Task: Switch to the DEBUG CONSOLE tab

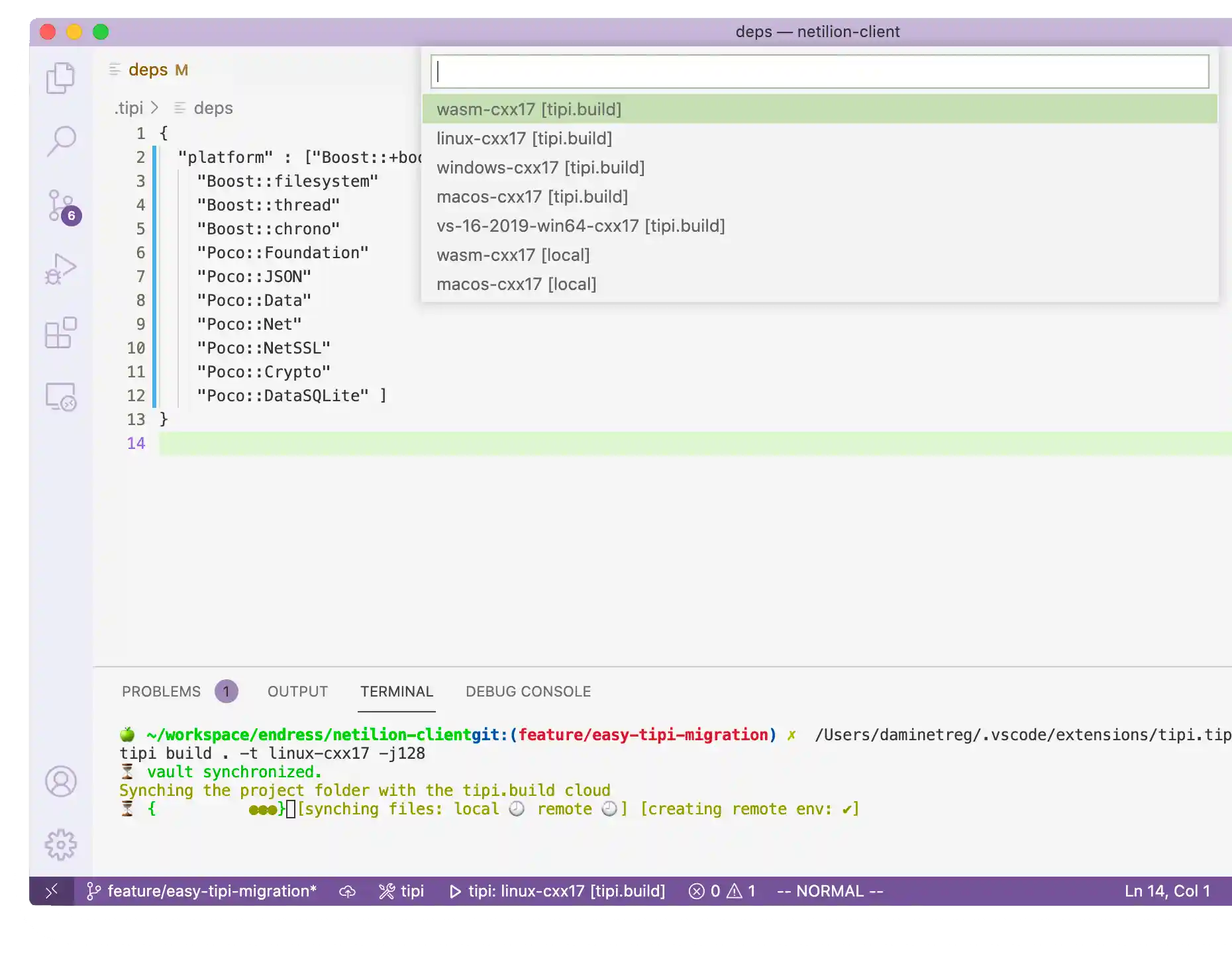Action: tap(527, 691)
